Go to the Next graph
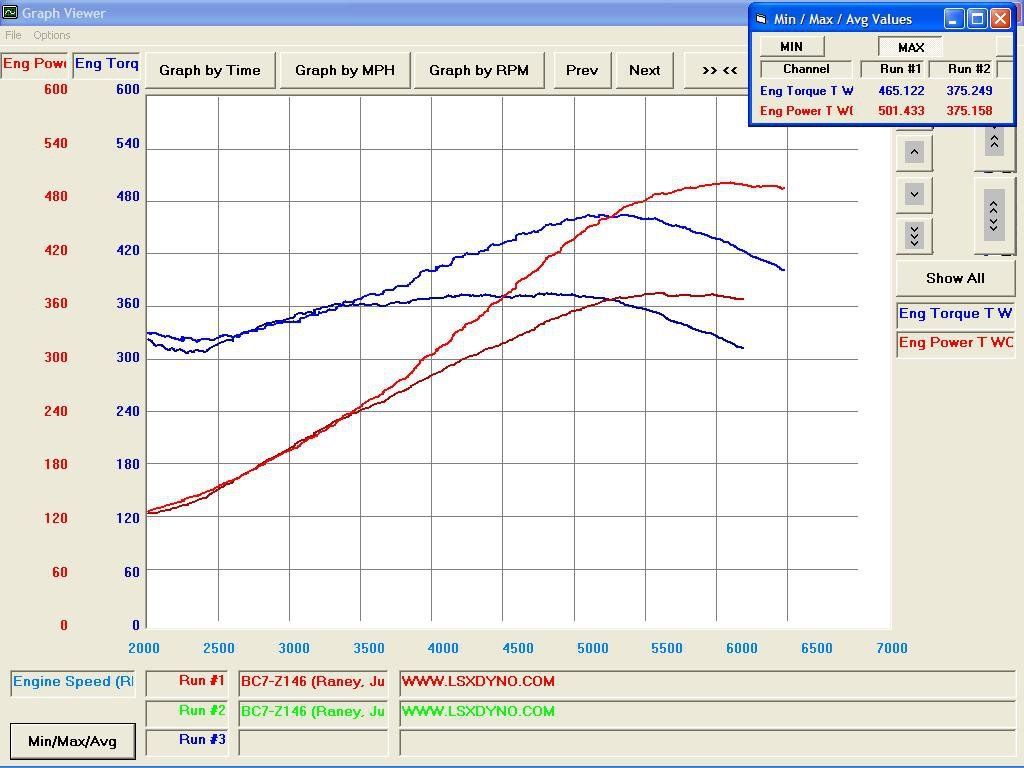The height and width of the screenshot is (768, 1024). tap(644, 70)
